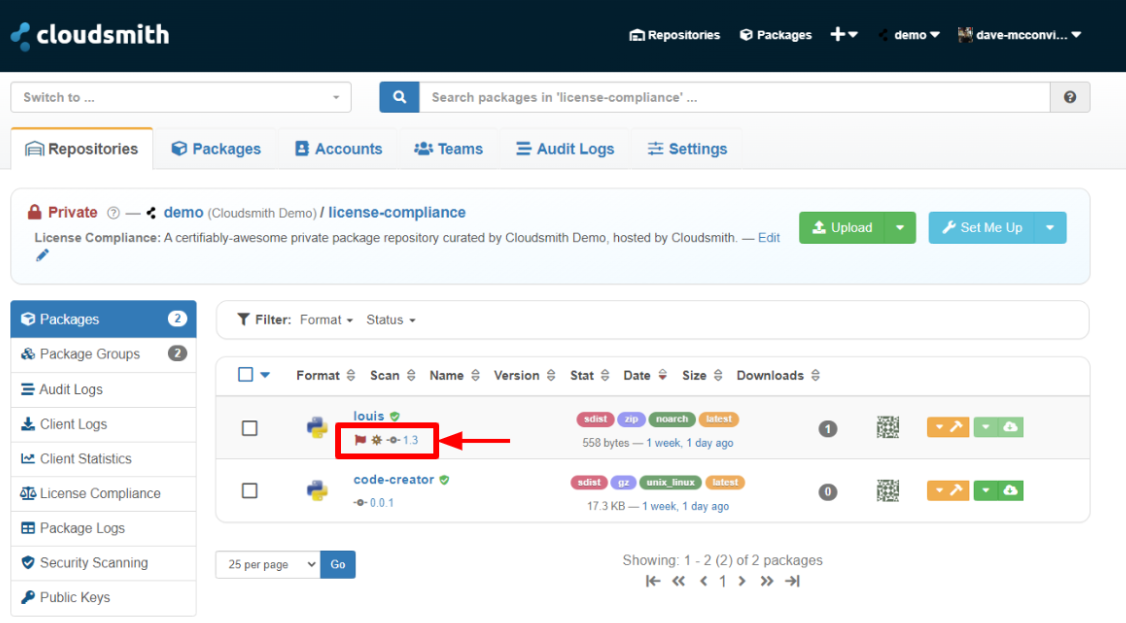1126x623 pixels.
Task: Open the Switch to selector
Action: click(181, 97)
